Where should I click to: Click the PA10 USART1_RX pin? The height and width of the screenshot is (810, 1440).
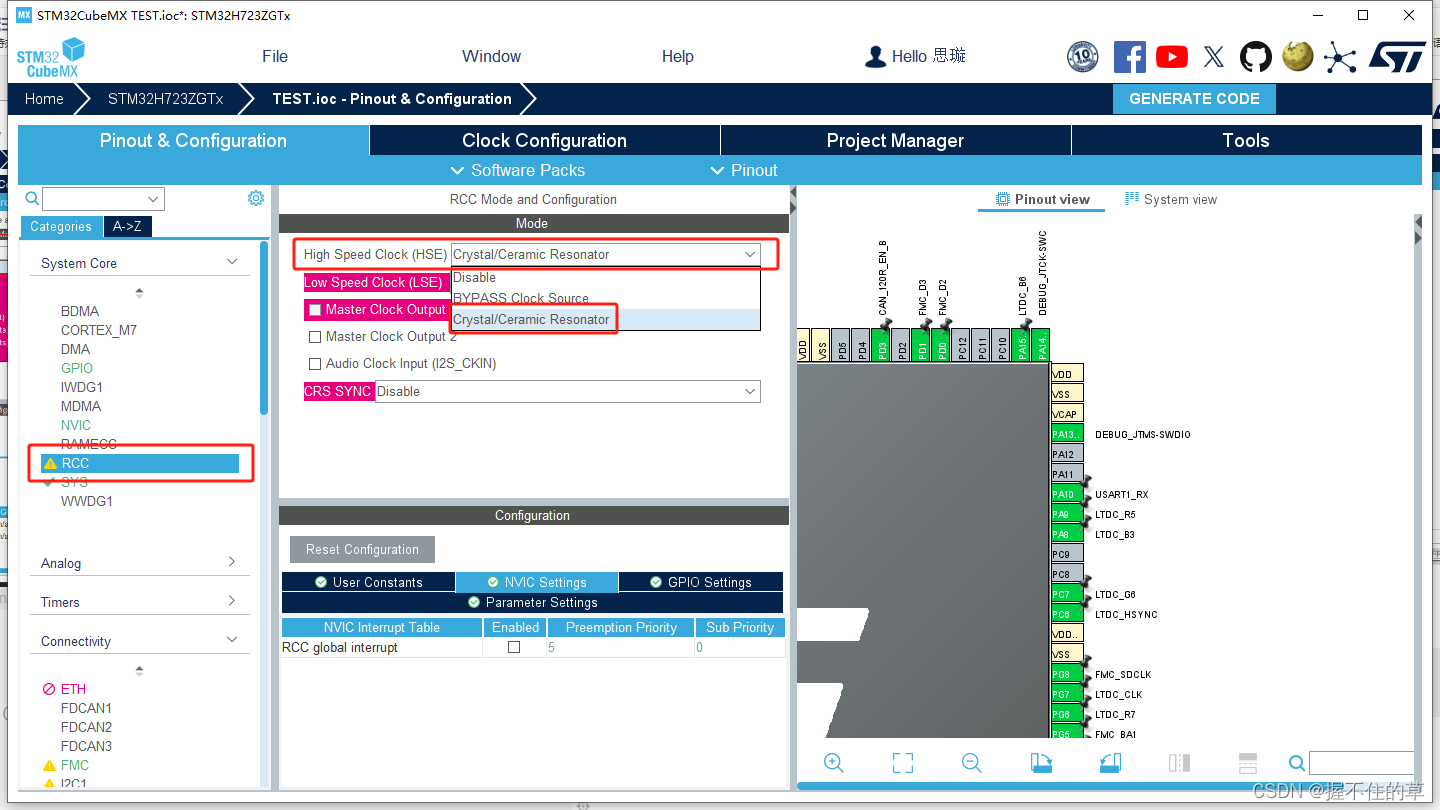[1068, 494]
